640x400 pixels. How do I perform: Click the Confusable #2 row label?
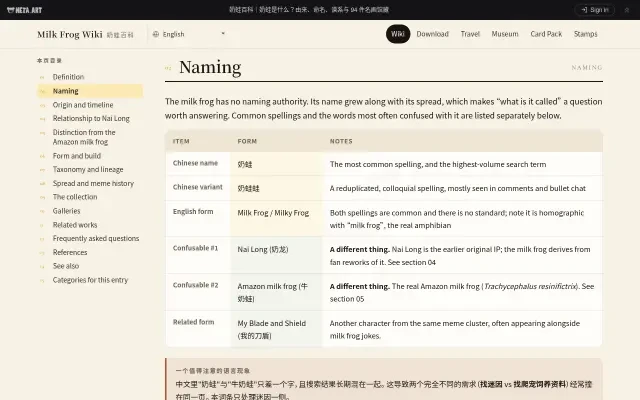195,285
